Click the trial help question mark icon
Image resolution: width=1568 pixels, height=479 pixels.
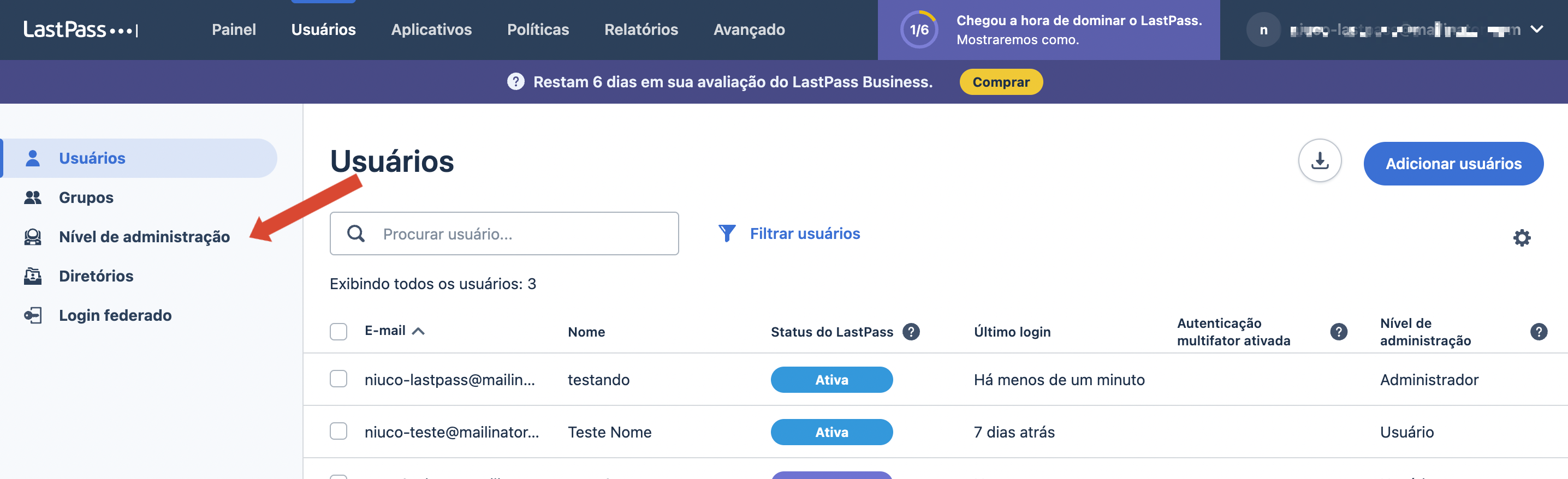[515, 81]
